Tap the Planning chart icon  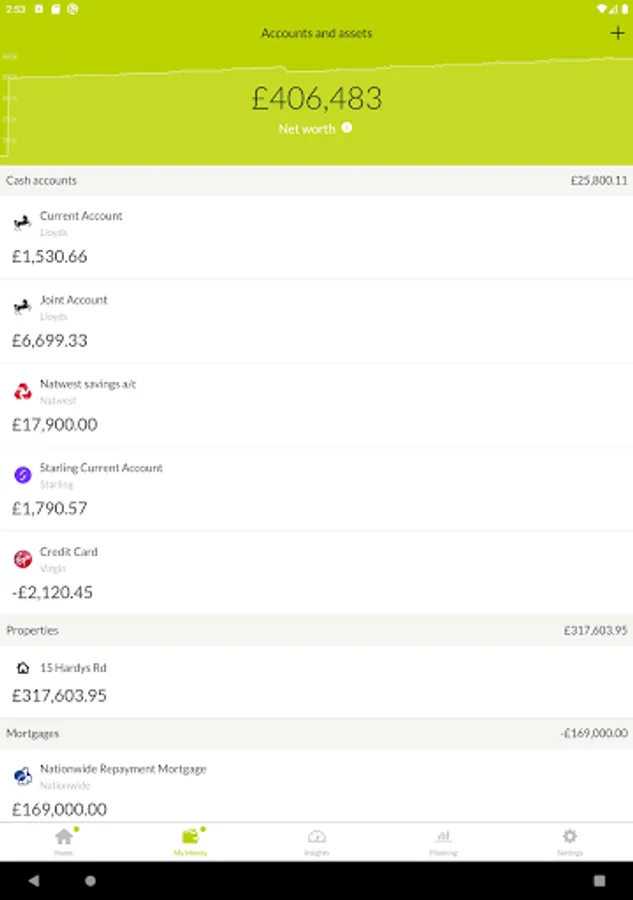tap(443, 840)
